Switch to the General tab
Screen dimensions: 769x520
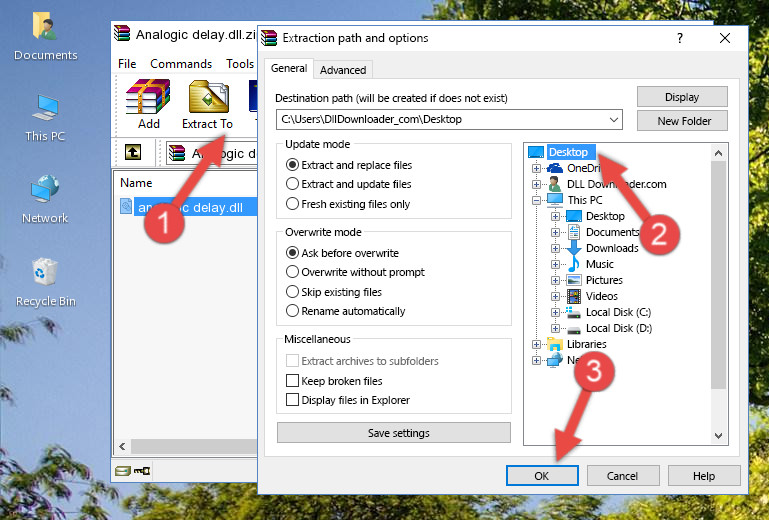click(x=289, y=68)
